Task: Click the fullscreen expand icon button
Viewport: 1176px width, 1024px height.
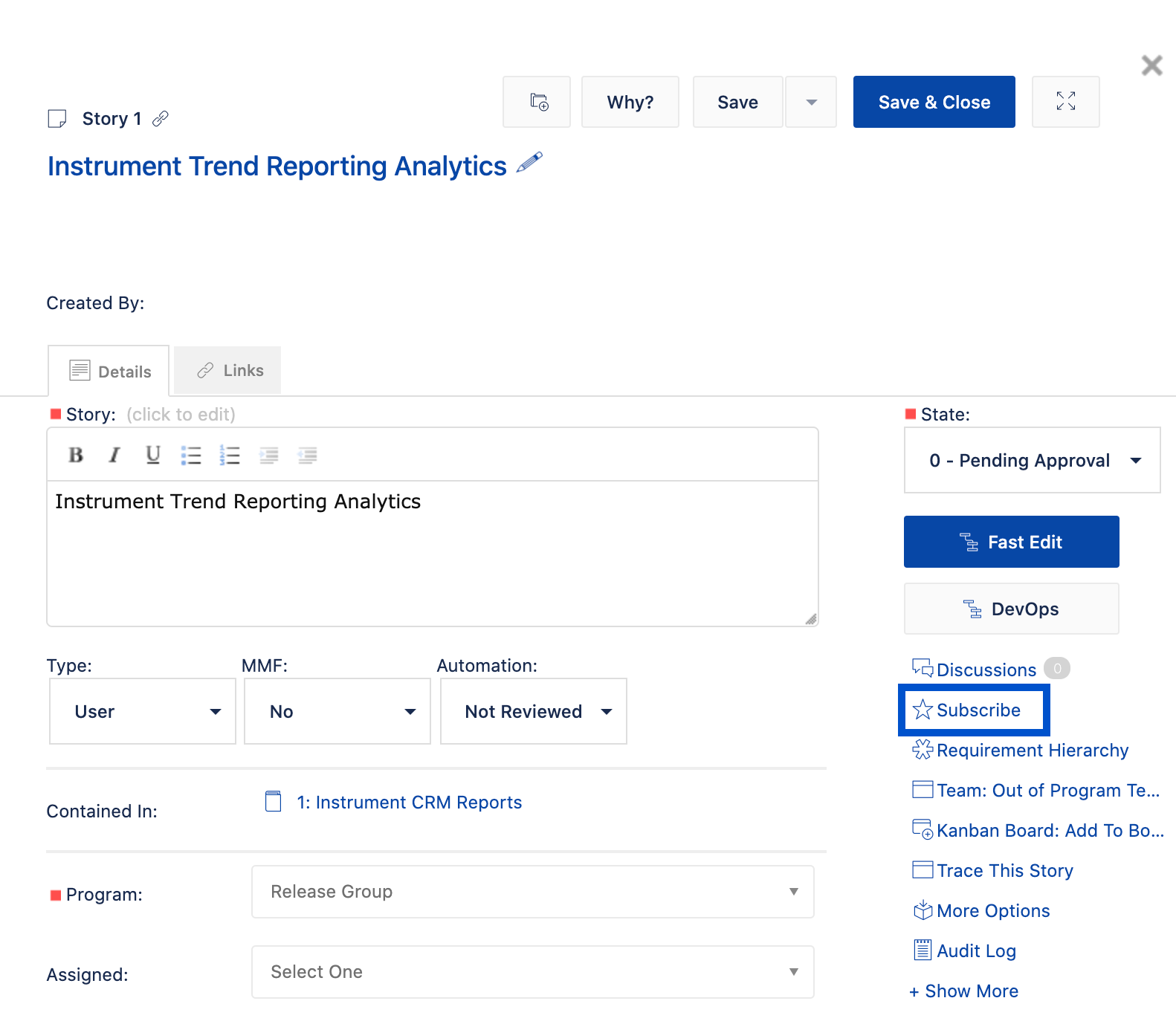Action: 1065,102
